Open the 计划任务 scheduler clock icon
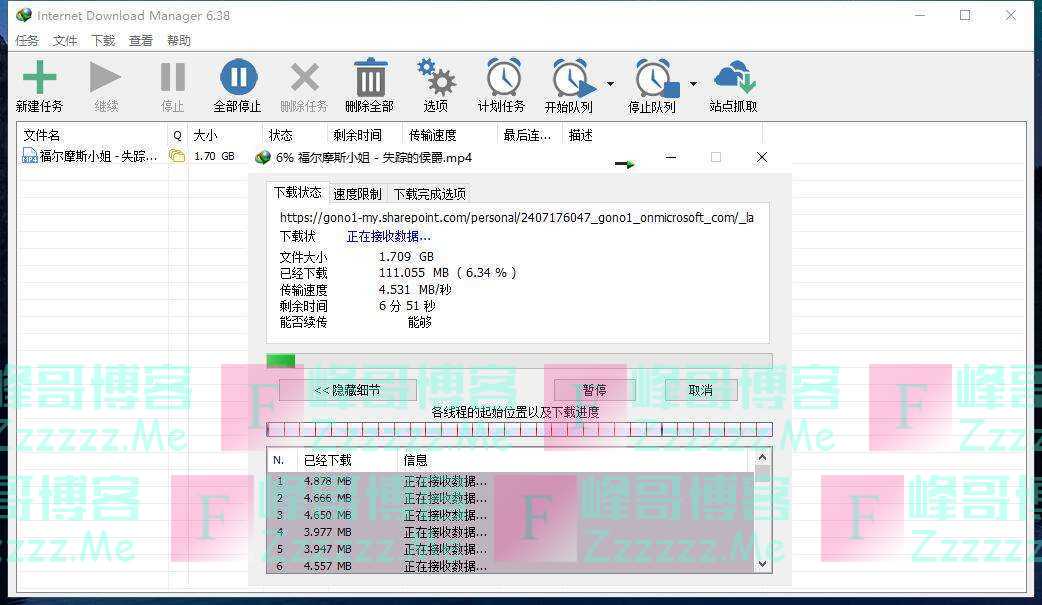This screenshot has height=605, width=1042. click(x=502, y=78)
